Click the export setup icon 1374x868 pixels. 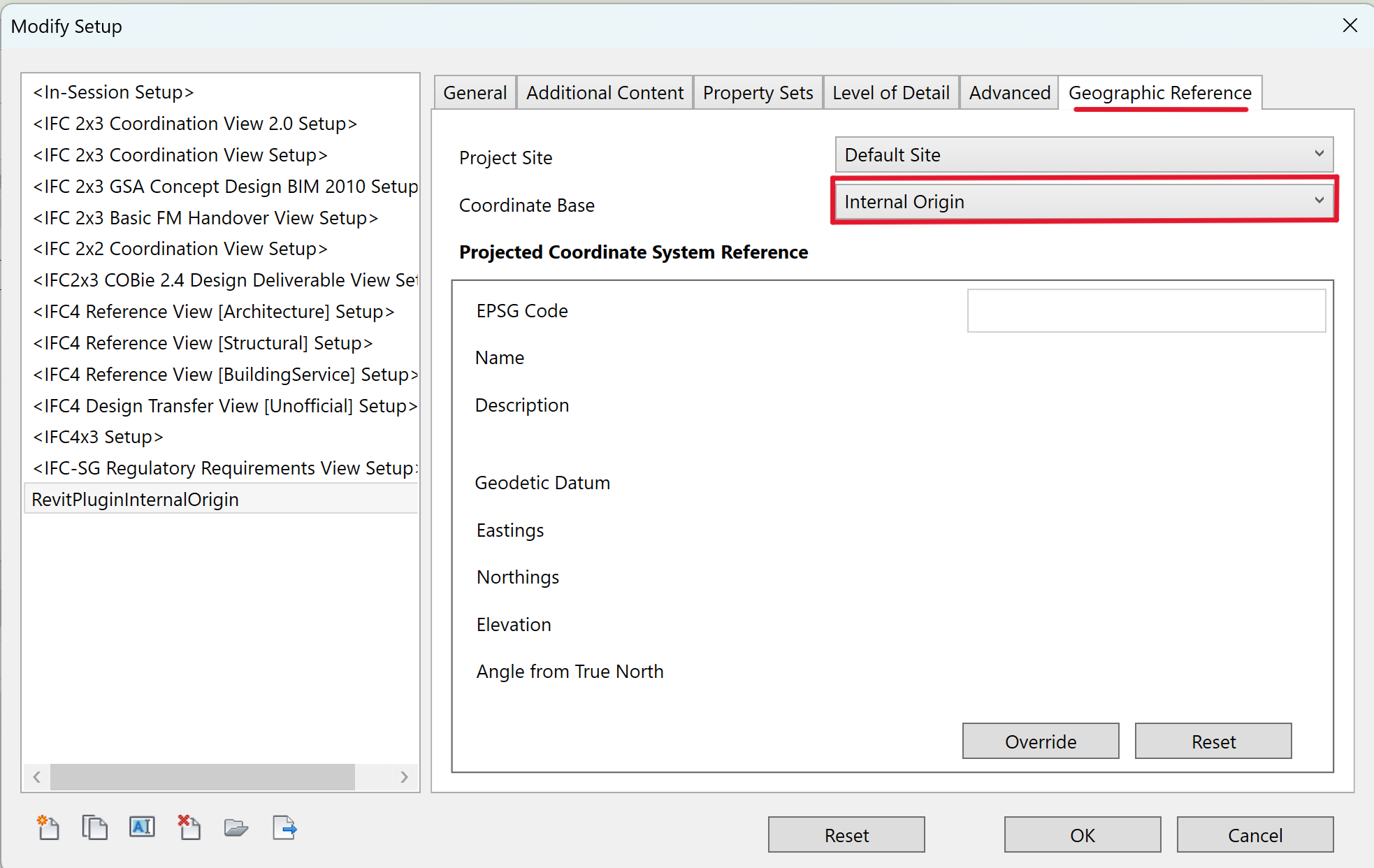pos(284,827)
